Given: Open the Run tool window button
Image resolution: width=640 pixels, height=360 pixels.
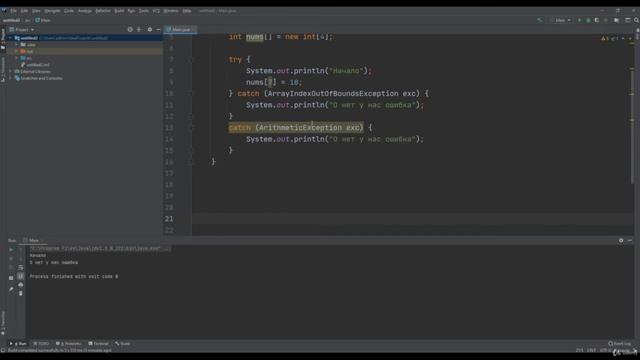Looking at the screenshot, I should [18, 344].
